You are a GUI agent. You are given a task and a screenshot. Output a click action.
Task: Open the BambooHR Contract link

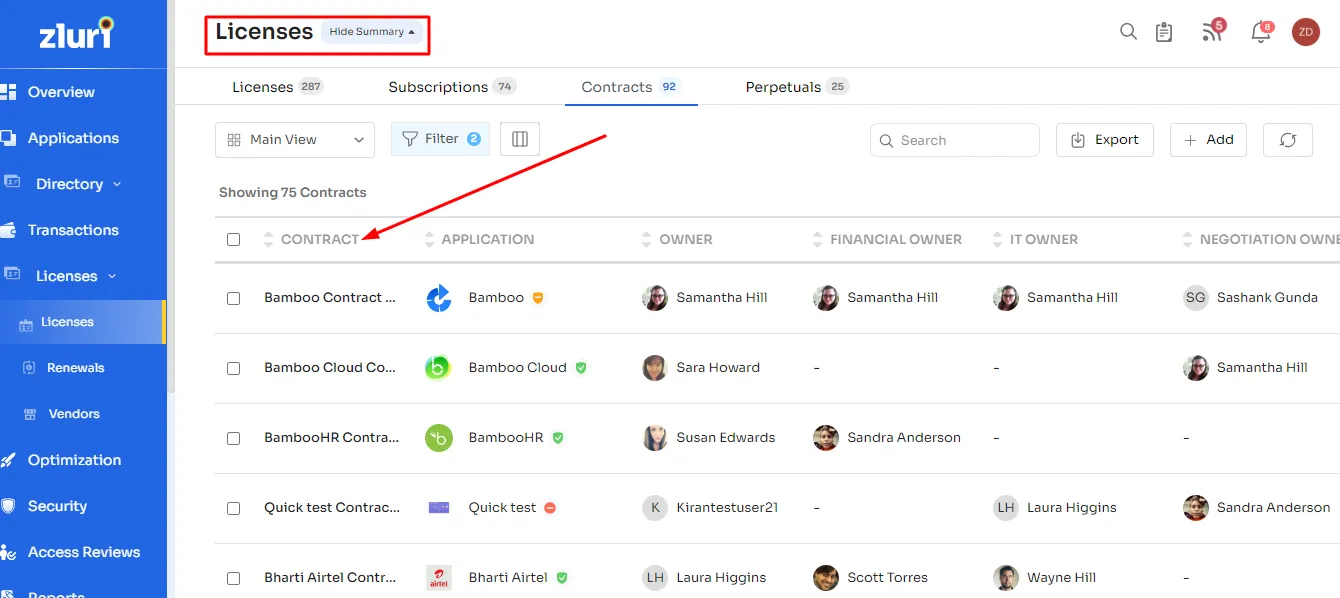[x=332, y=438]
